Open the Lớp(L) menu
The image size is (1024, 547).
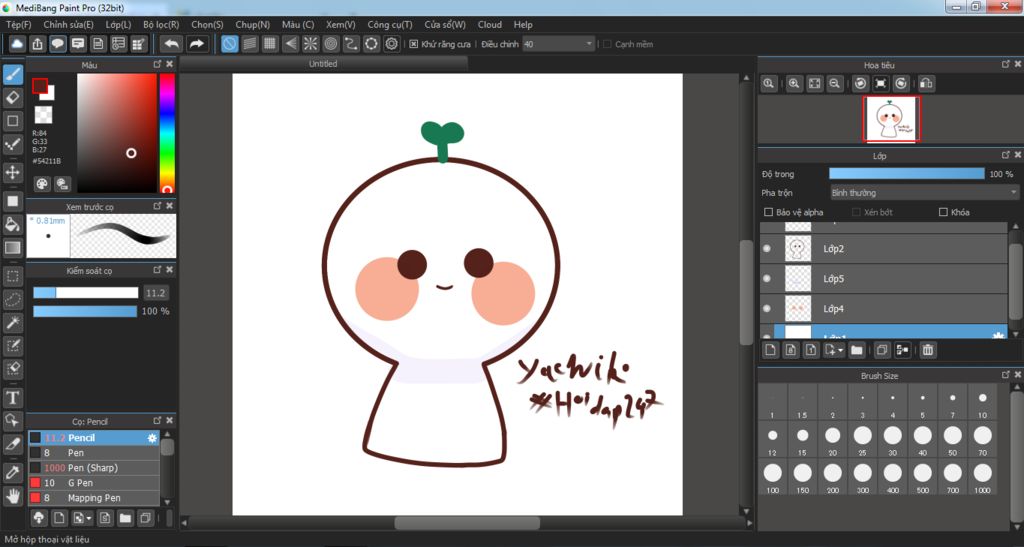(x=118, y=24)
